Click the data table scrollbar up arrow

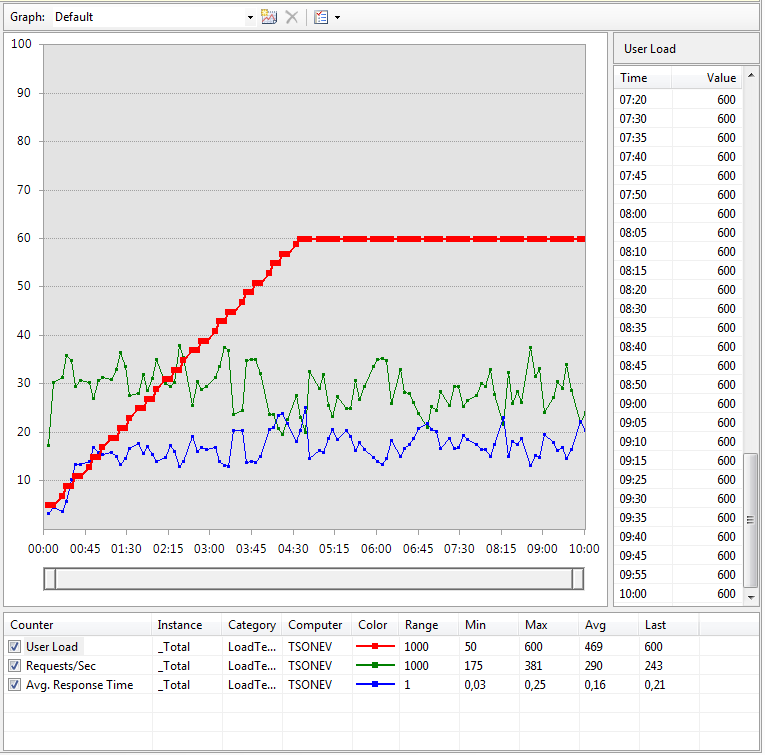click(751, 75)
